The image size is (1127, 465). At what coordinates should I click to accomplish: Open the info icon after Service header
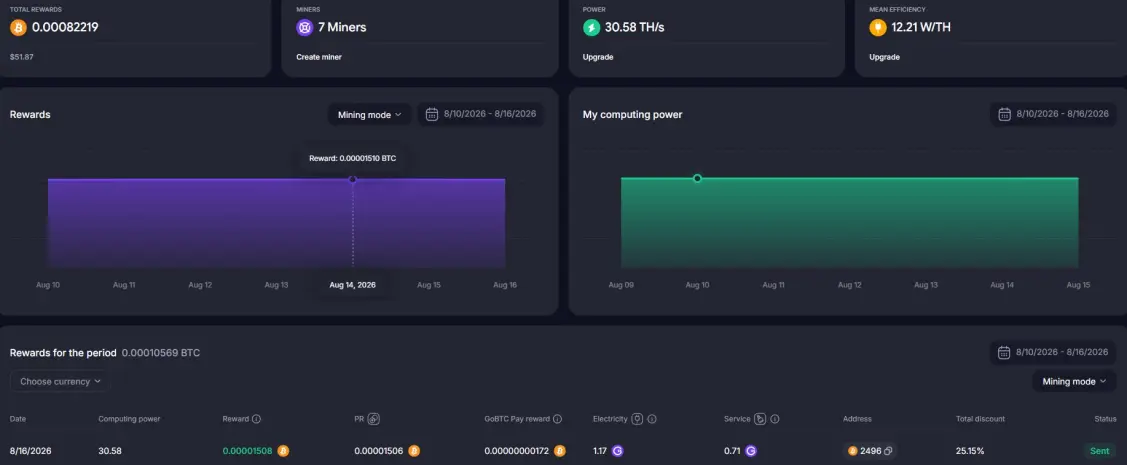coord(775,419)
